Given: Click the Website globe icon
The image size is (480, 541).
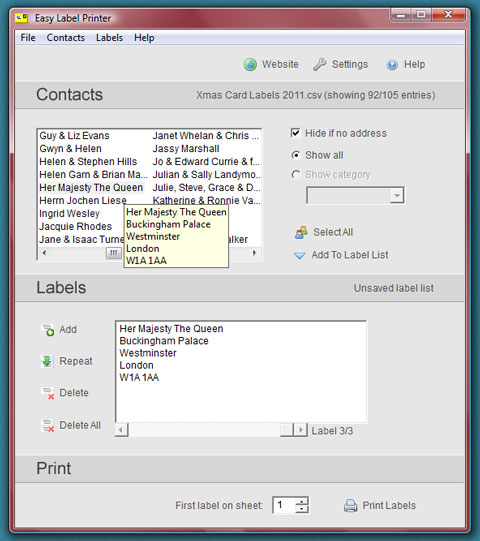Looking at the screenshot, I should pyautogui.click(x=250, y=65).
